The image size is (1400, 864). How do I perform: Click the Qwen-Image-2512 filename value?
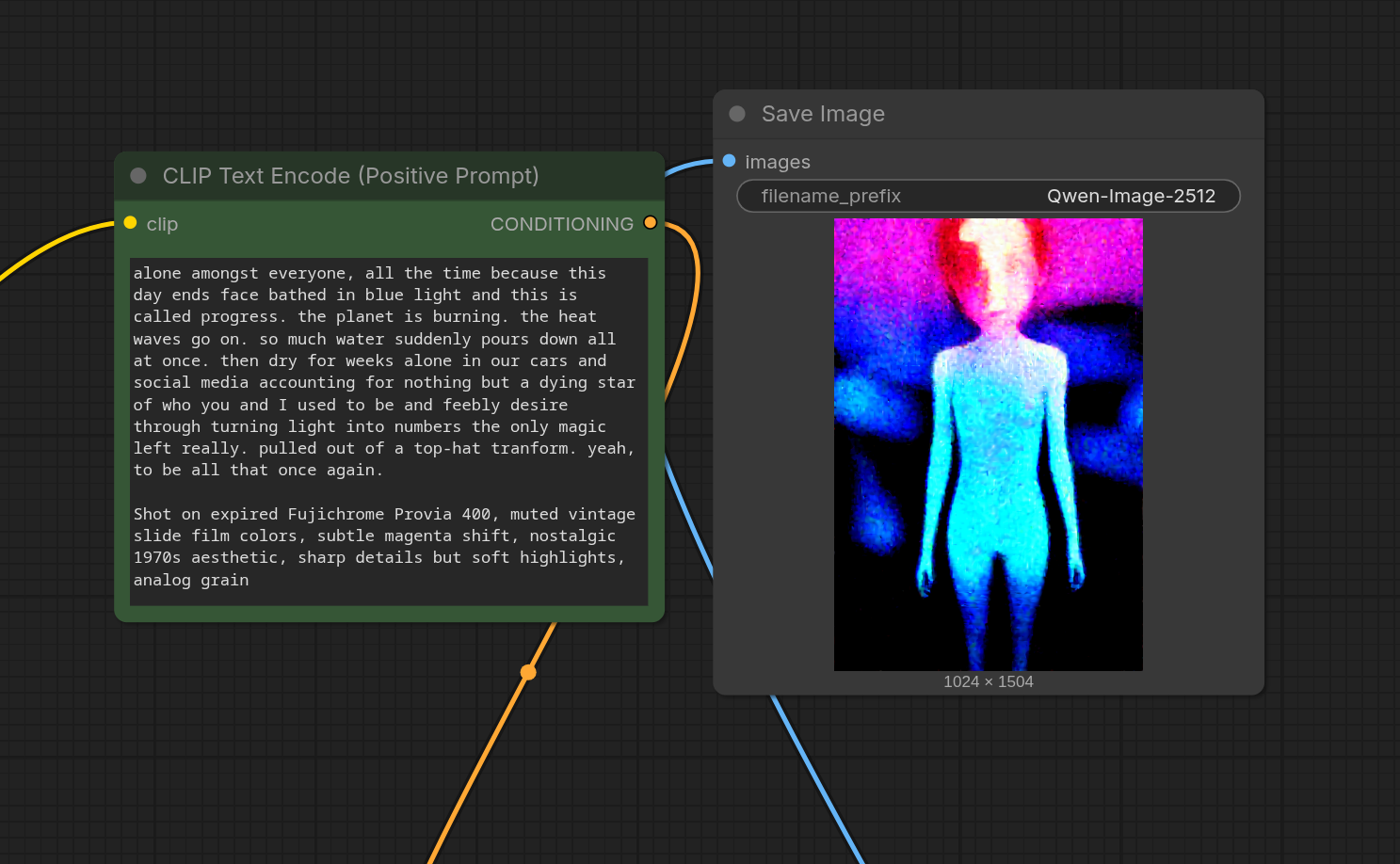coord(1131,196)
